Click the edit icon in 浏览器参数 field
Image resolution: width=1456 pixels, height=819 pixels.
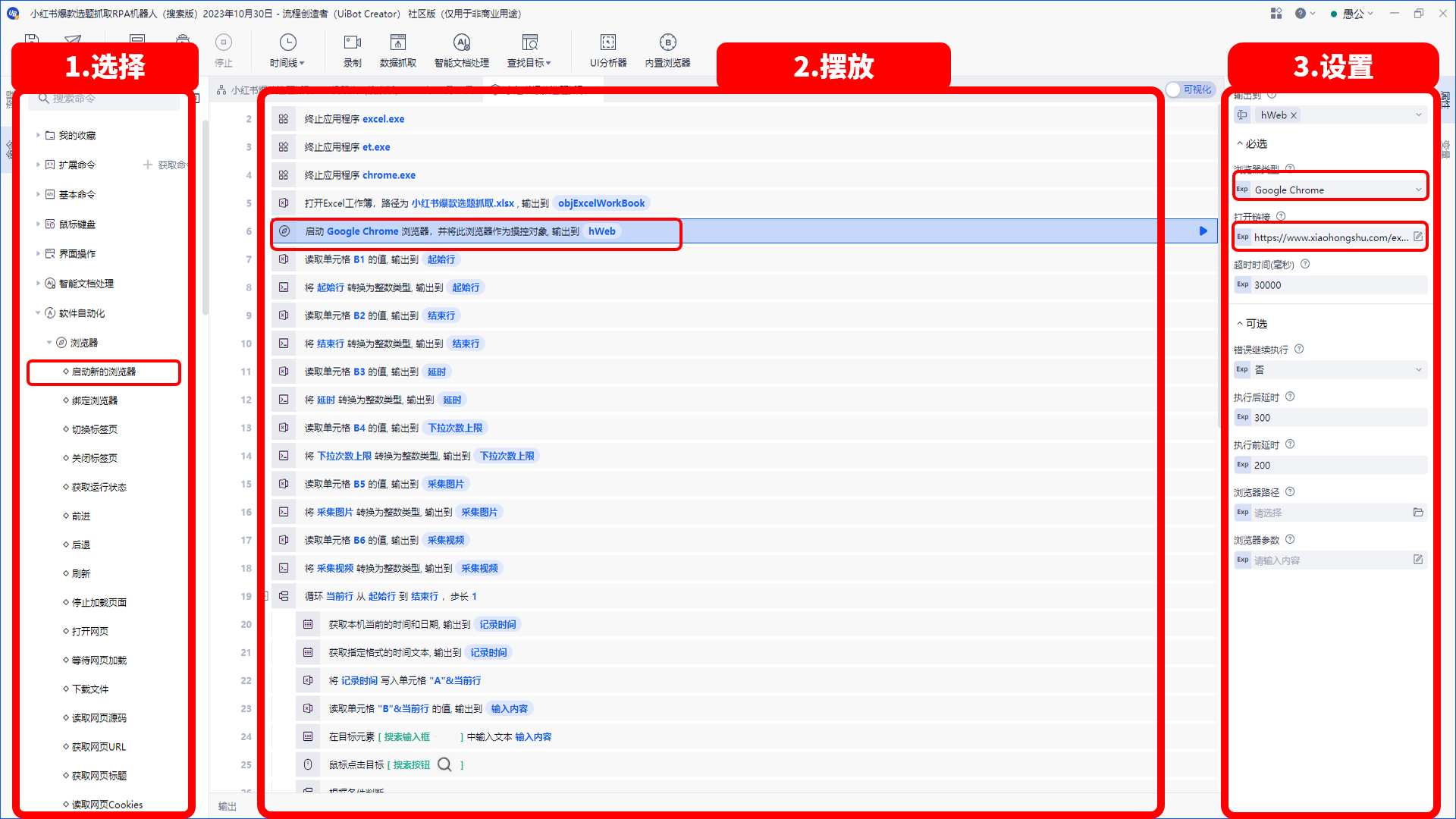click(1418, 560)
